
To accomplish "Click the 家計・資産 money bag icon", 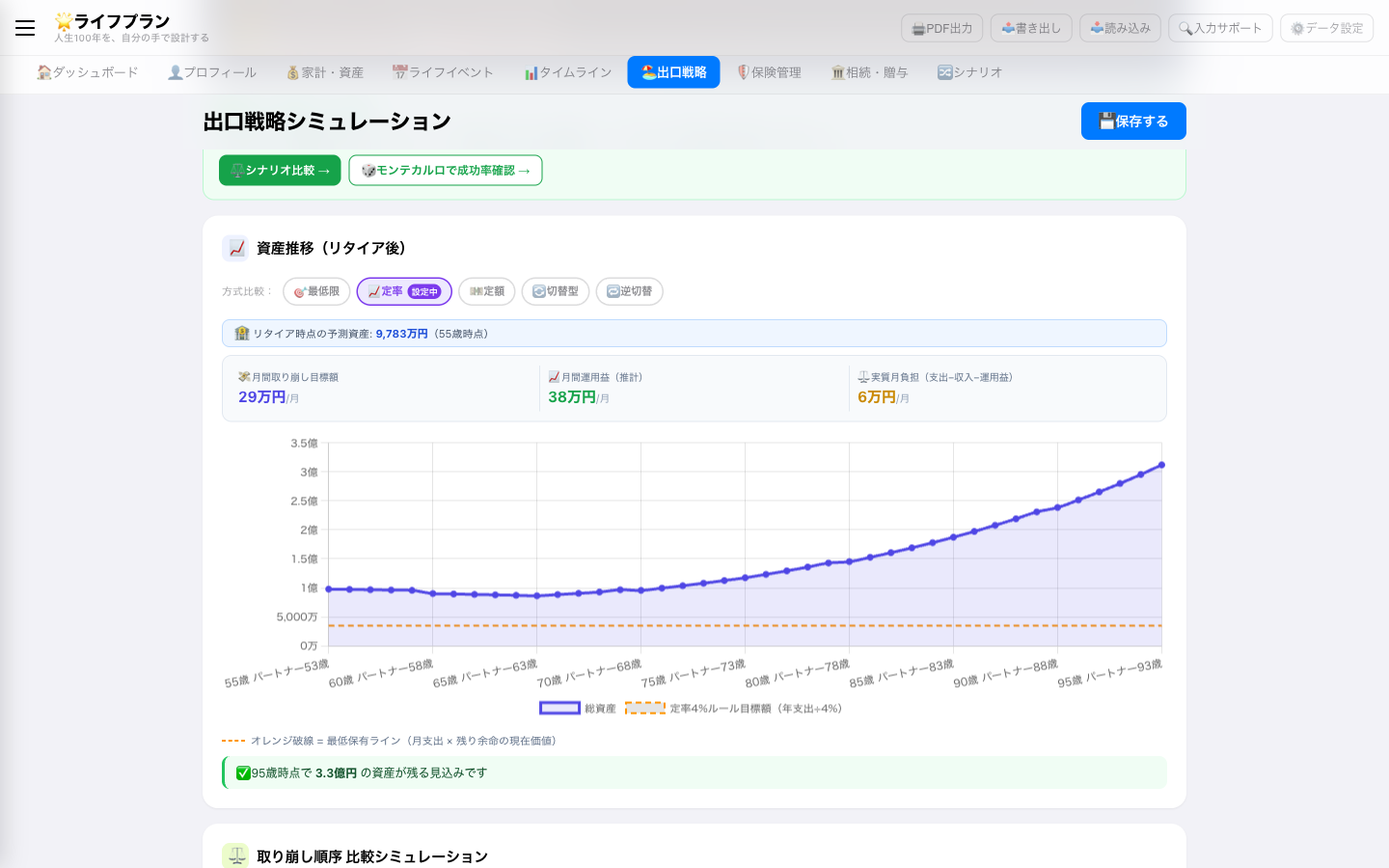I will (x=292, y=71).
